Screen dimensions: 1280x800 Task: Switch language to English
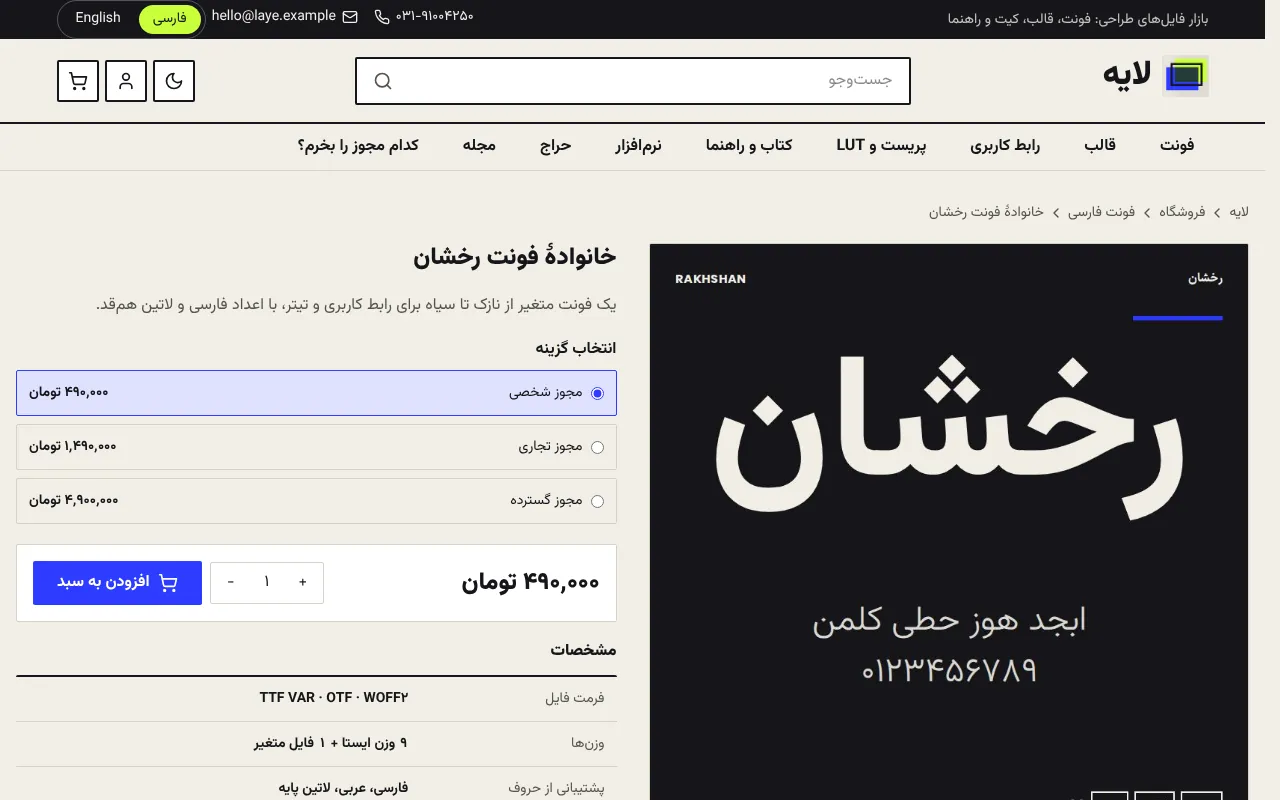(98, 18)
